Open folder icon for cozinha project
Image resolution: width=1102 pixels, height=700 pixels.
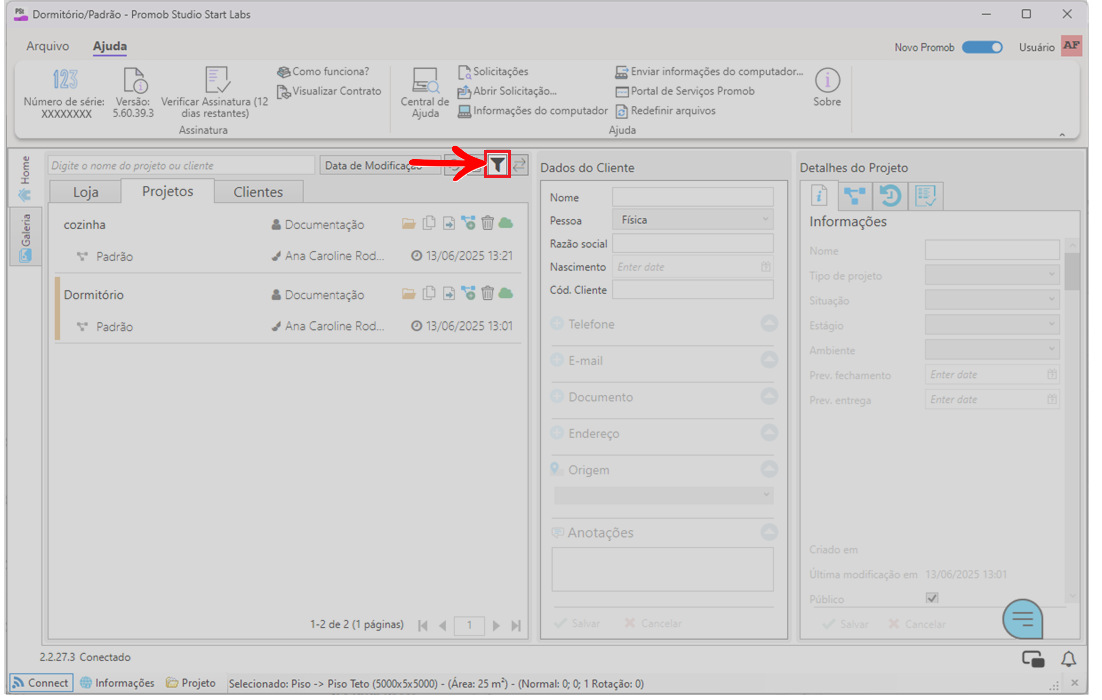coord(408,223)
